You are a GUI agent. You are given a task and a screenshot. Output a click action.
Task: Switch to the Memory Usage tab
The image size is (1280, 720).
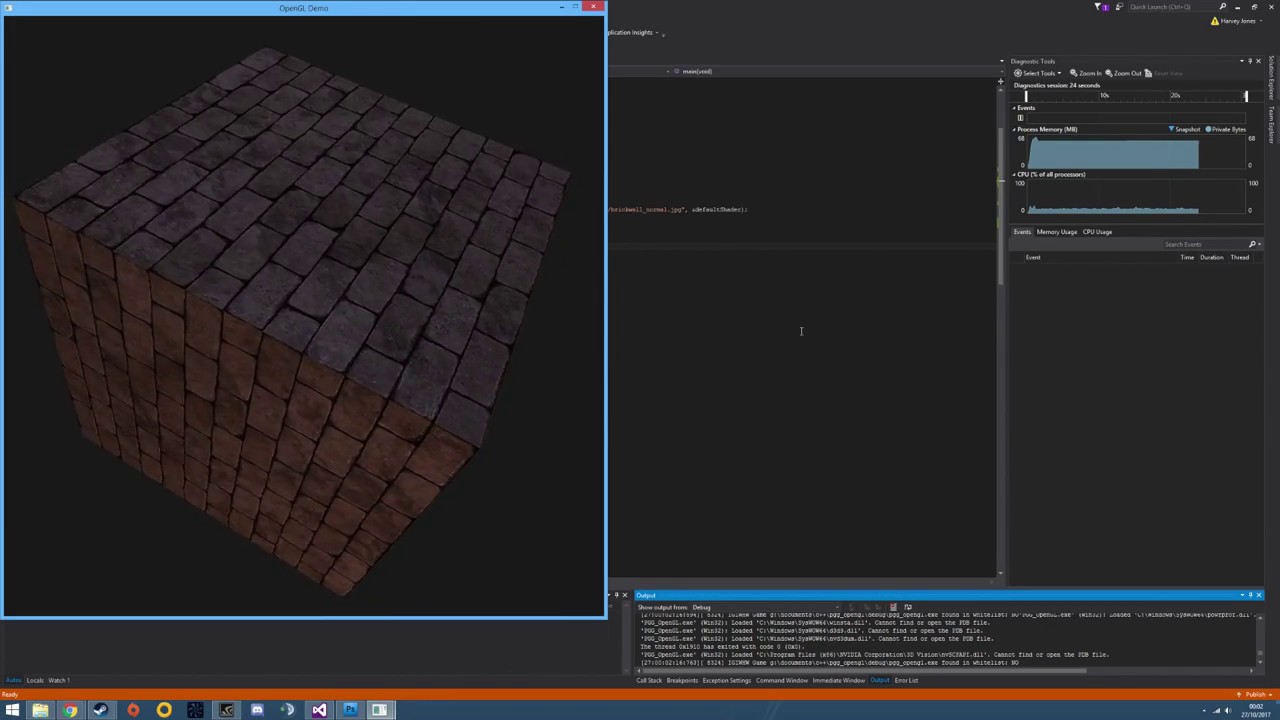(1056, 232)
